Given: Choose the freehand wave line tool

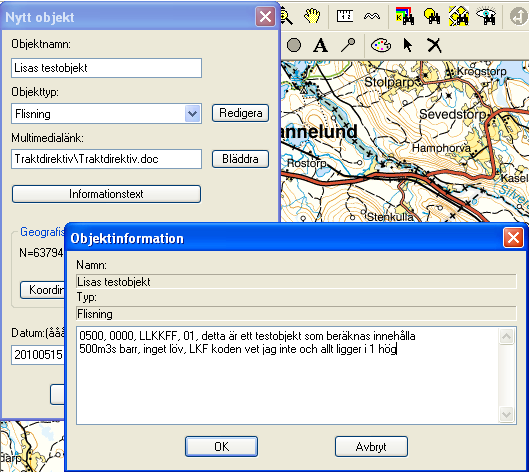Looking at the screenshot, I should (372, 16).
